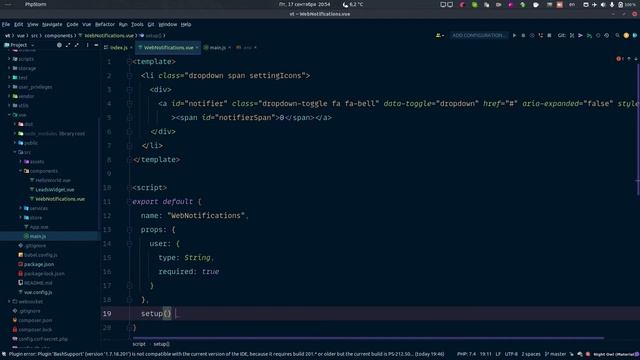Click PHP: 7.4 language level

click(467, 354)
